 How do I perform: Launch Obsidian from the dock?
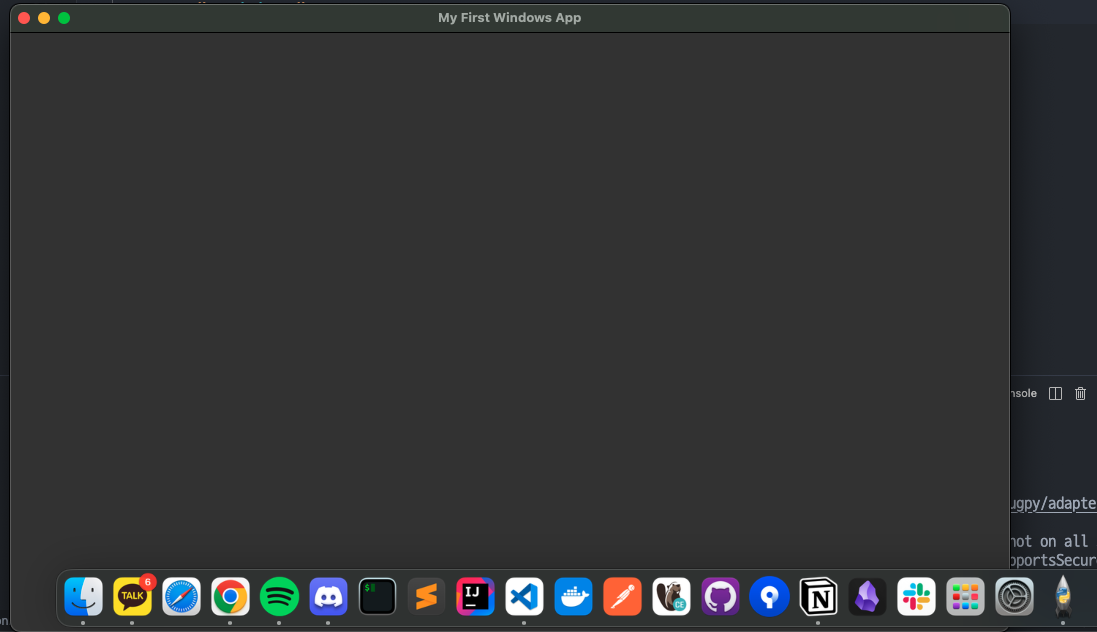(x=867, y=596)
